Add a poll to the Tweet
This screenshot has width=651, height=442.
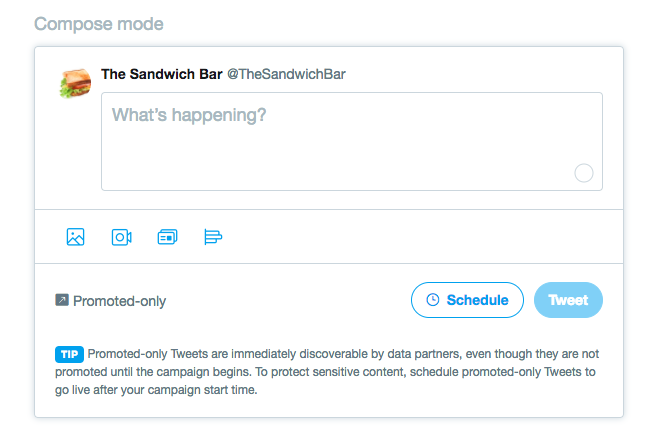point(213,237)
